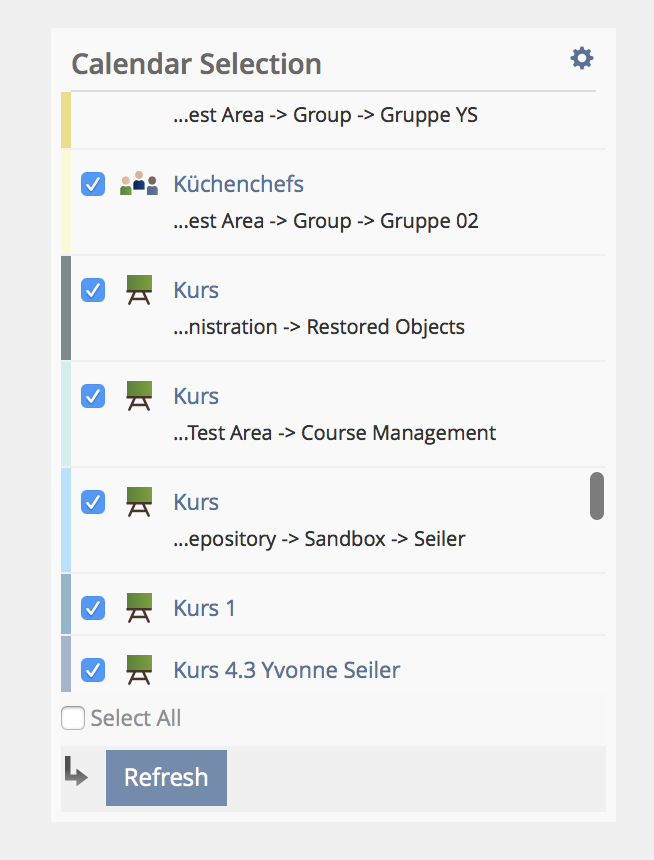Click the Küchenchefs pale yellow color bar

point(66,202)
